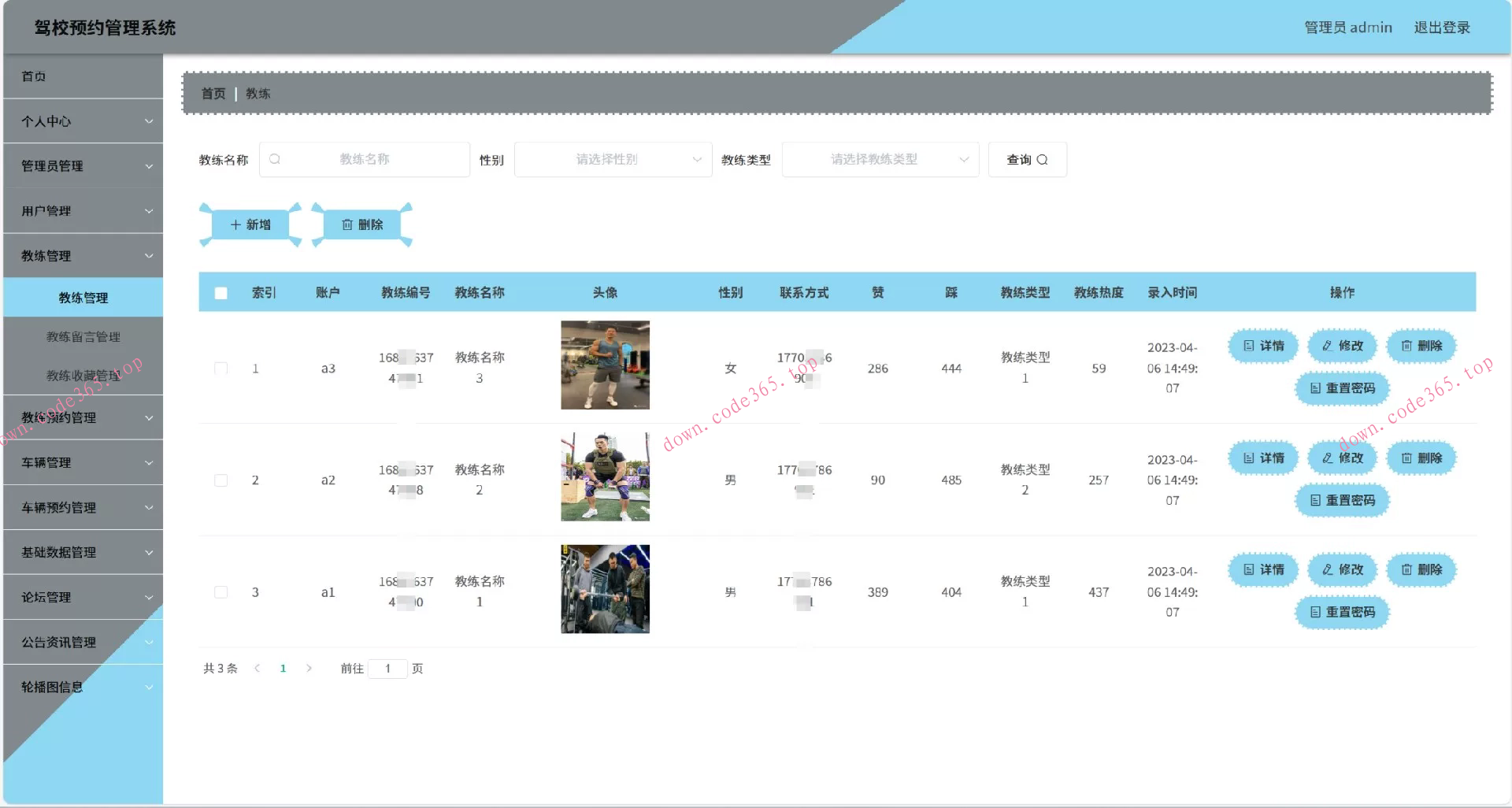Click the search magnifier icon in 教练名称 field

(275, 159)
